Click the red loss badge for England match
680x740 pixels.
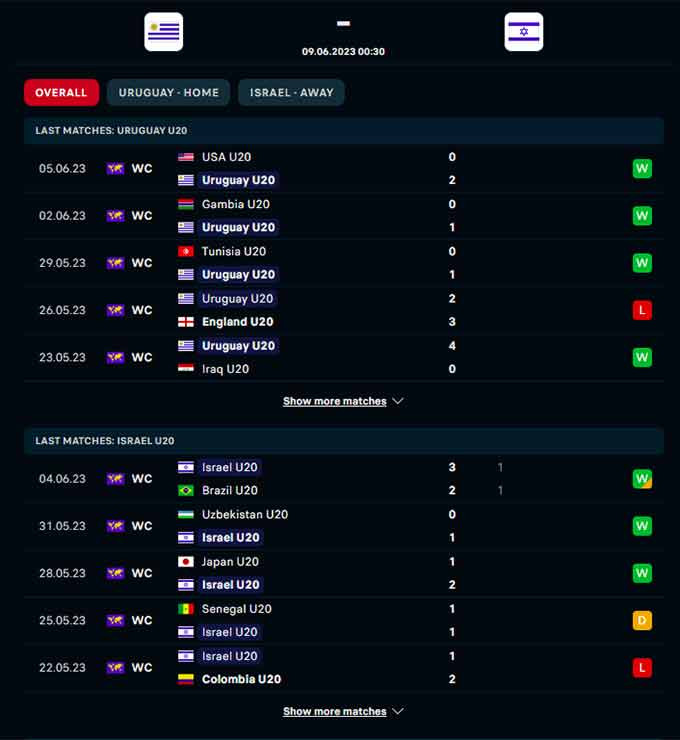642,310
